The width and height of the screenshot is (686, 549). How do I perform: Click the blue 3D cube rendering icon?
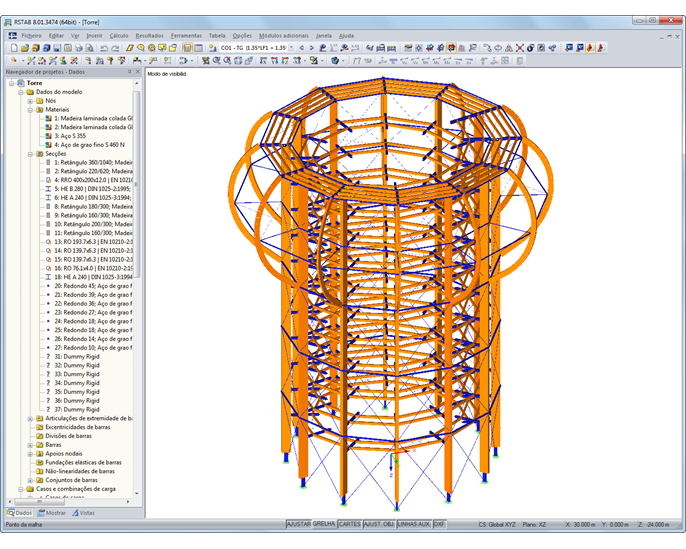click(335, 61)
